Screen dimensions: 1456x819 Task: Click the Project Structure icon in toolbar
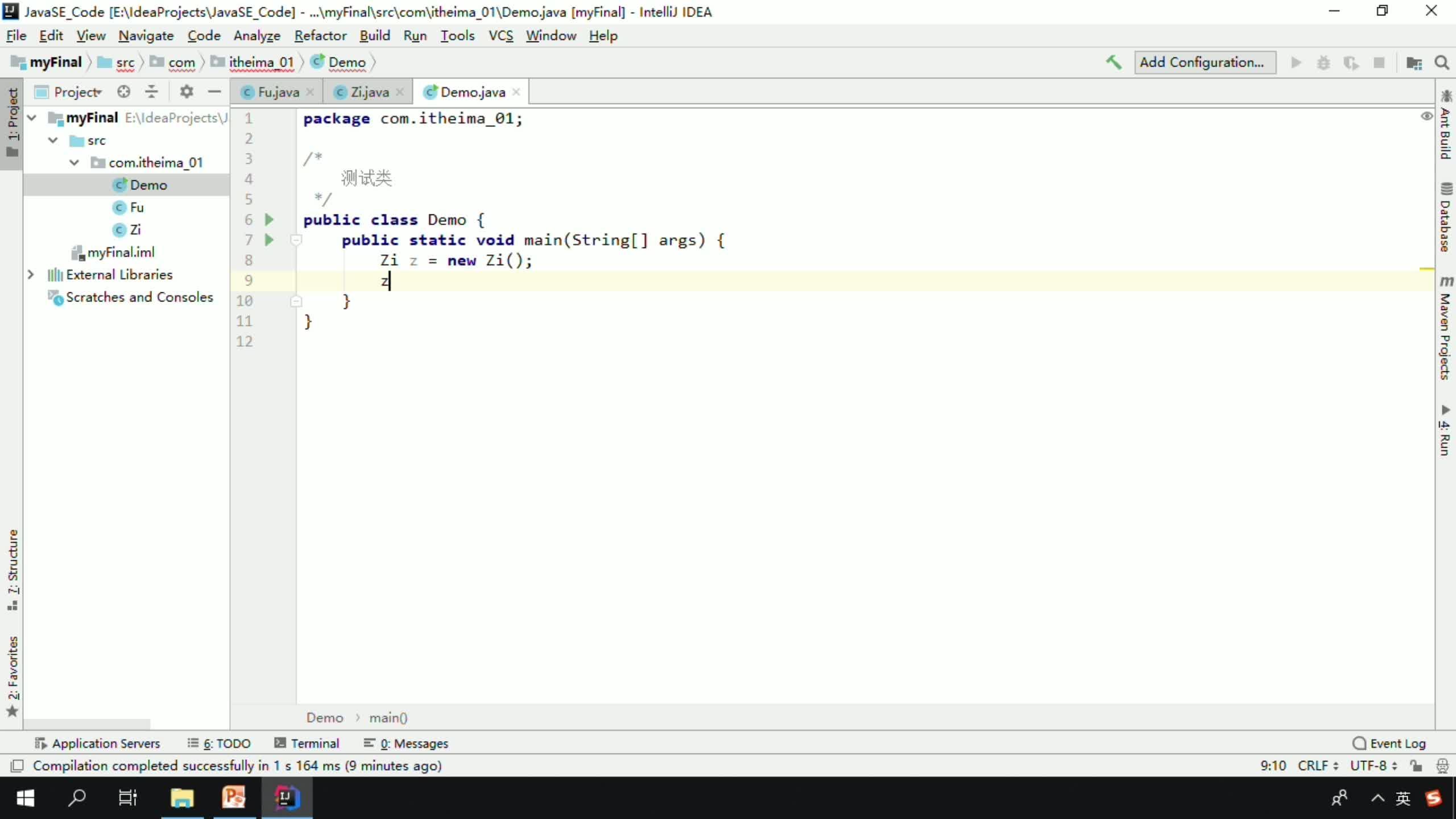pyautogui.click(x=1414, y=63)
